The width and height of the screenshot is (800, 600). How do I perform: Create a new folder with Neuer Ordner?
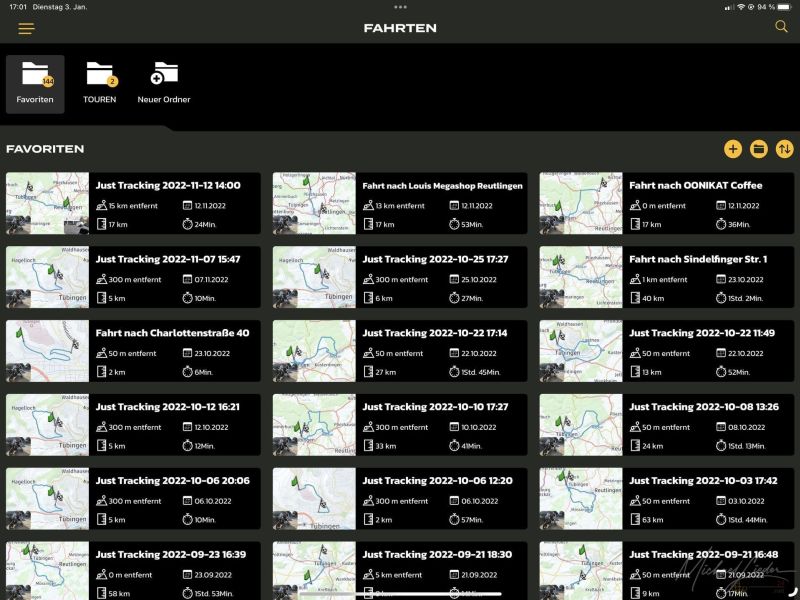(x=164, y=83)
